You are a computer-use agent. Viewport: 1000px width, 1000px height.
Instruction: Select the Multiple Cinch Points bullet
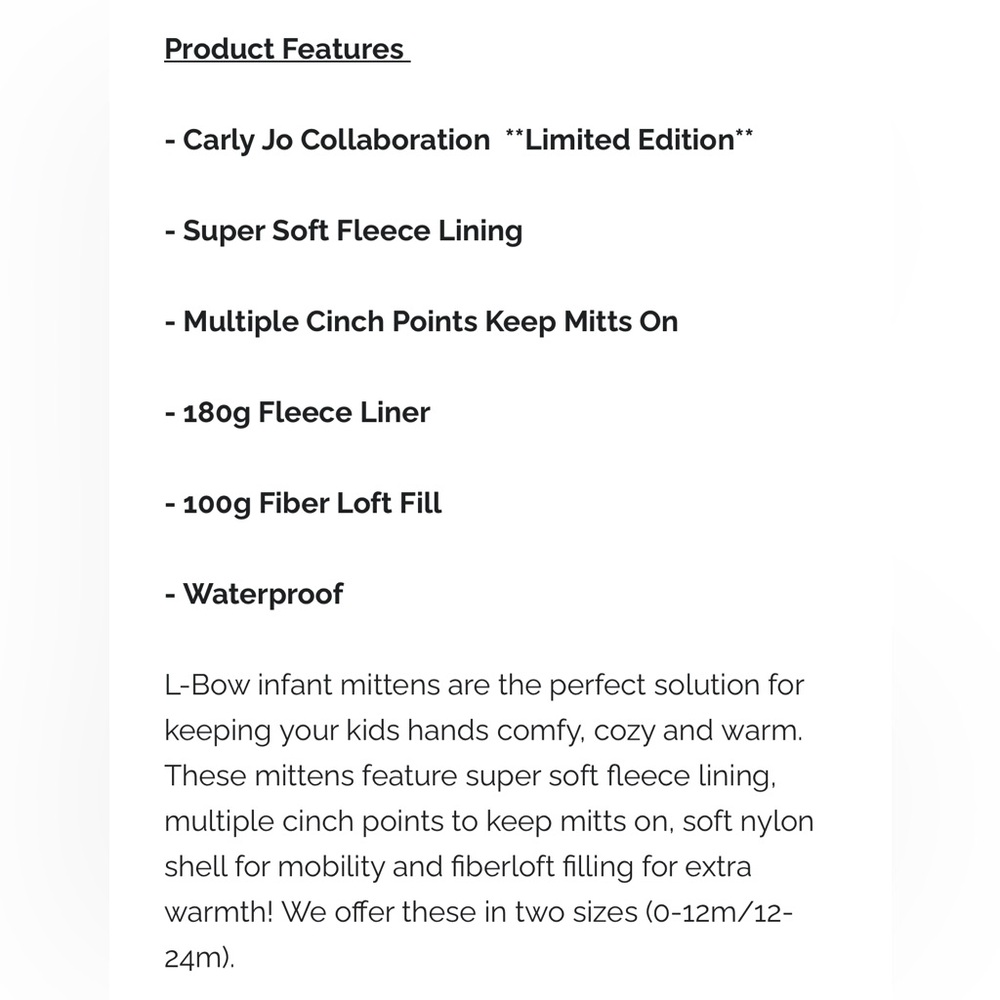[x=421, y=322]
